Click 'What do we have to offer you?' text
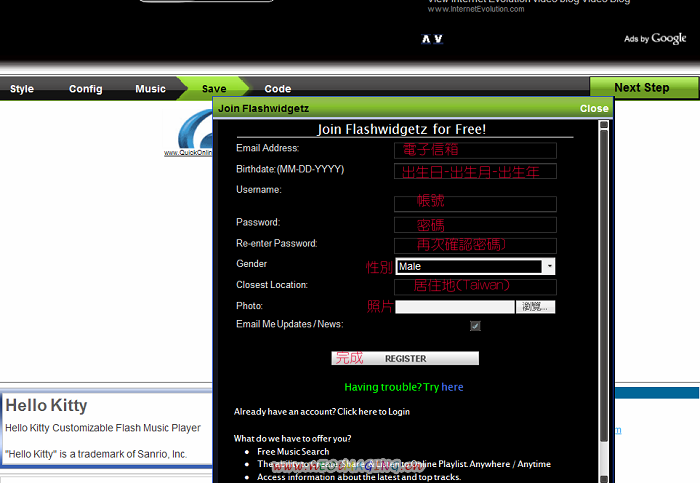This screenshot has width=700, height=483. (292, 438)
